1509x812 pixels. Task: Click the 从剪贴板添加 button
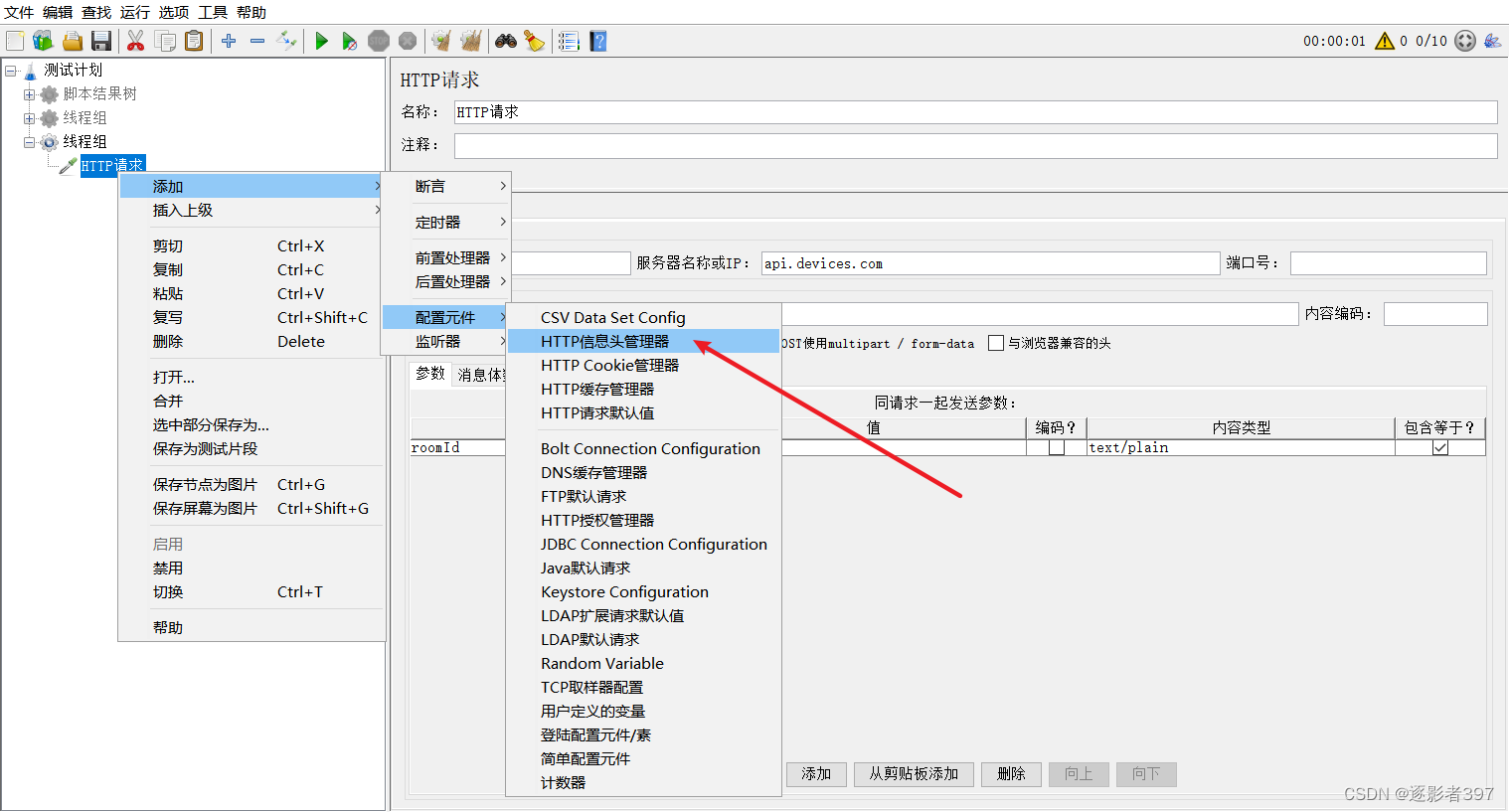[x=914, y=774]
